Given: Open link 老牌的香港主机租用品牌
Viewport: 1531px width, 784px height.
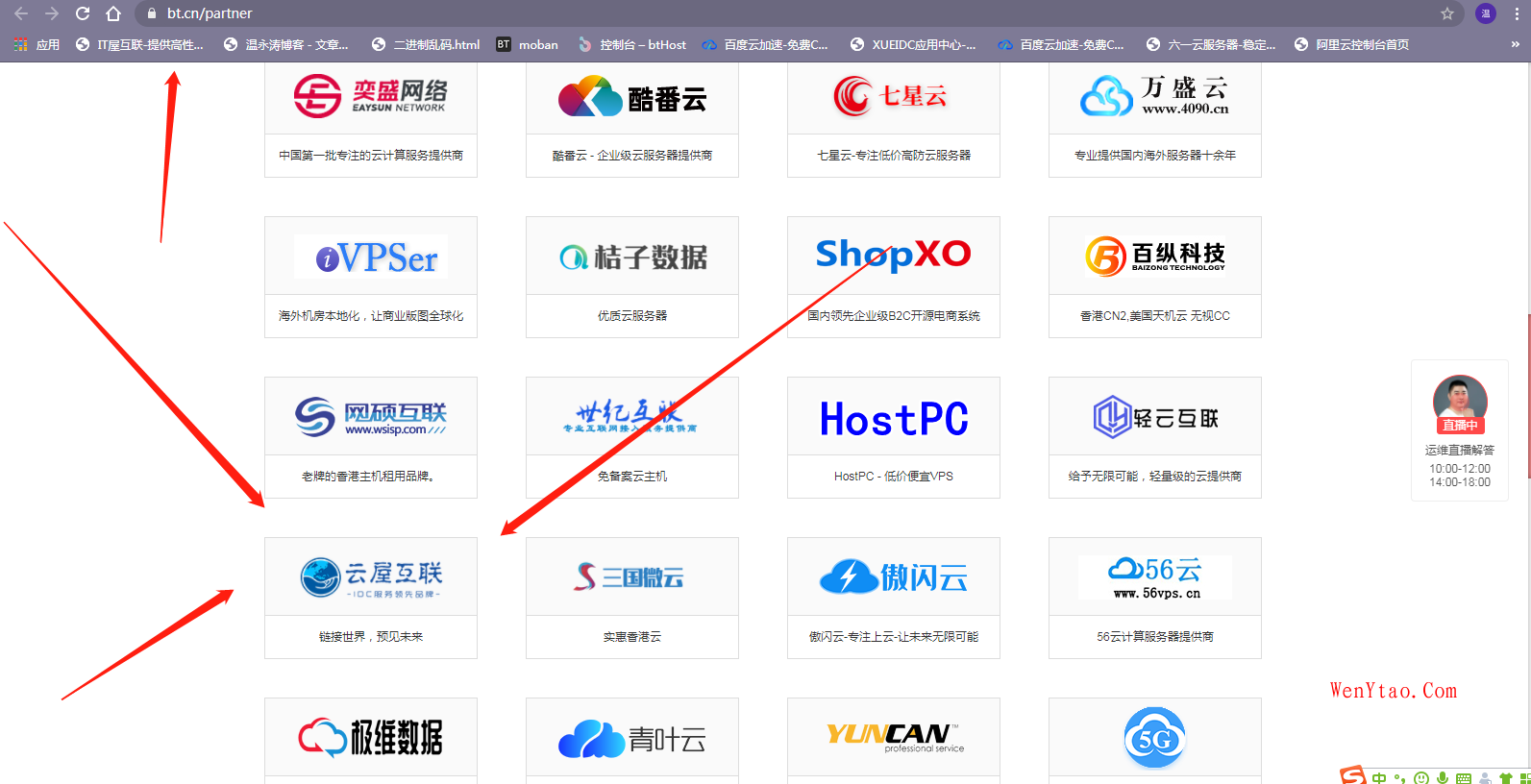Looking at the screenshot, I should point(369,477).
